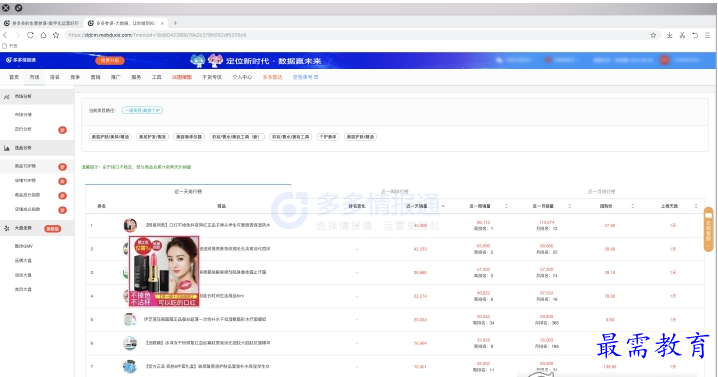This screenshot has width=718, height=377.
Task: Click the orange upgrade button in the header
Action: [109, 60]
